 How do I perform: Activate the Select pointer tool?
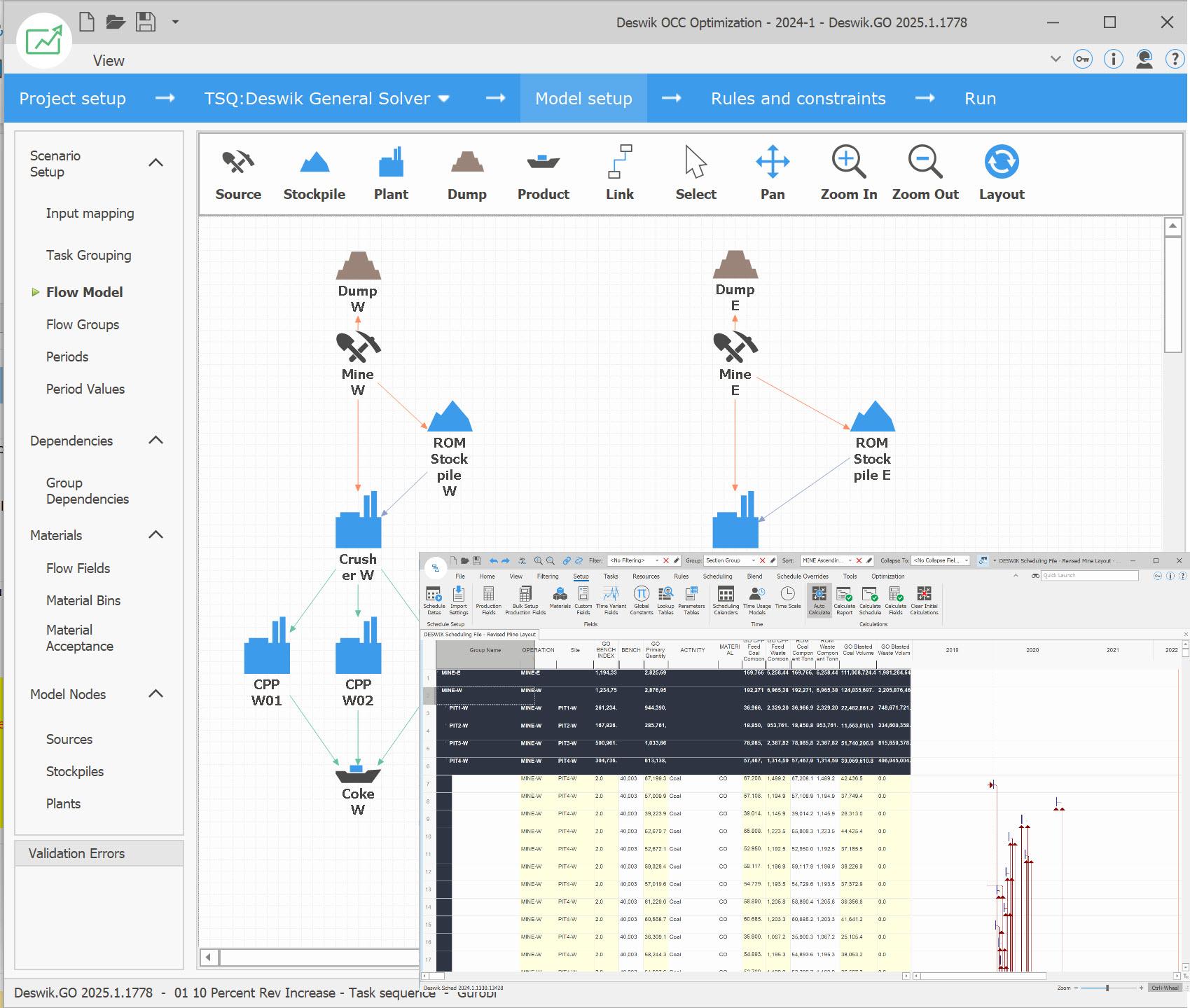click(x=696, y=174)
